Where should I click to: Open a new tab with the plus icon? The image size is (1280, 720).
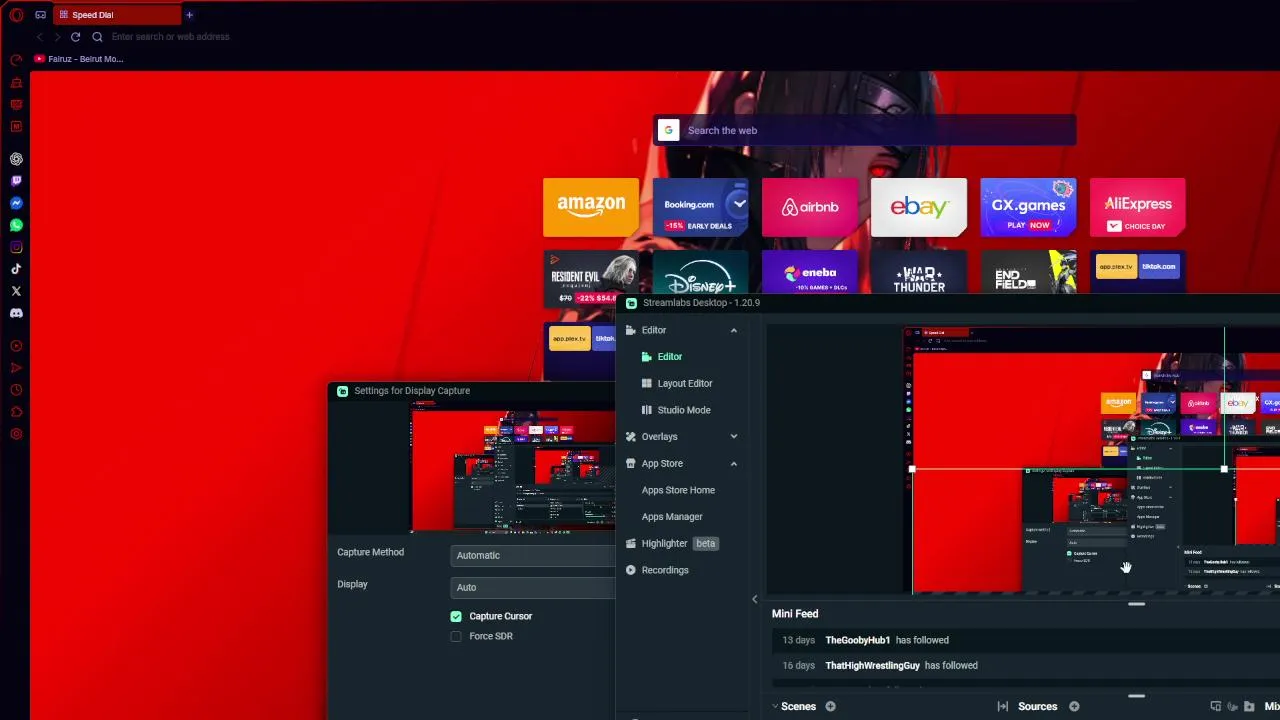[189, 15]
